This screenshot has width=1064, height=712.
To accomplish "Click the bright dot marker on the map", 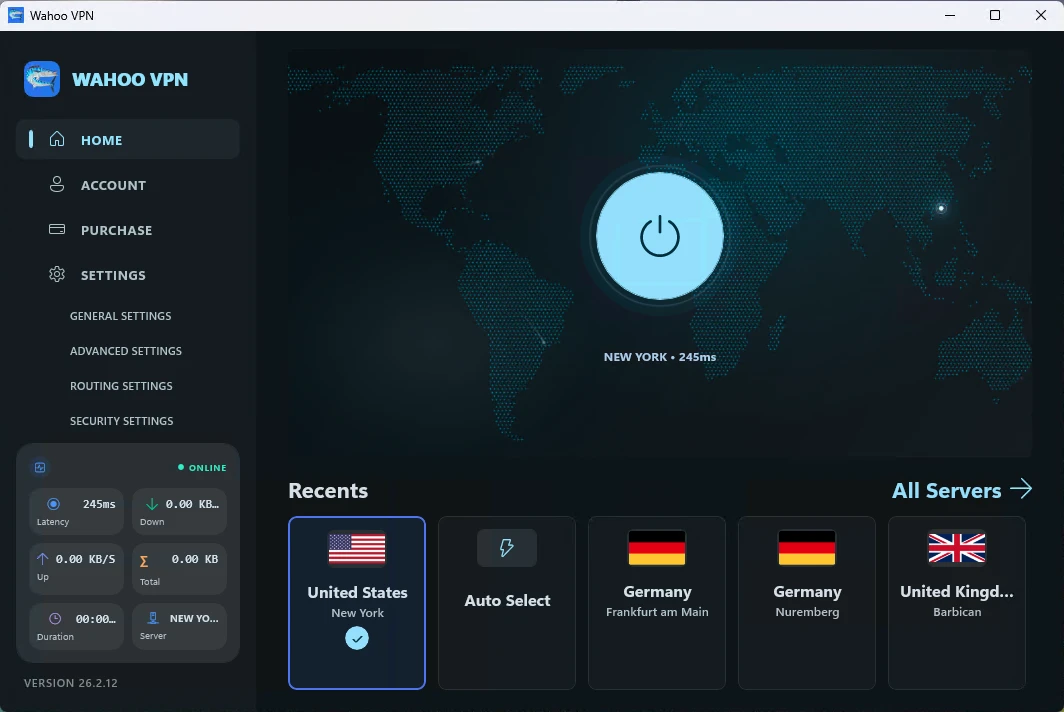I will pyautogui.click(x=941, y=208).
